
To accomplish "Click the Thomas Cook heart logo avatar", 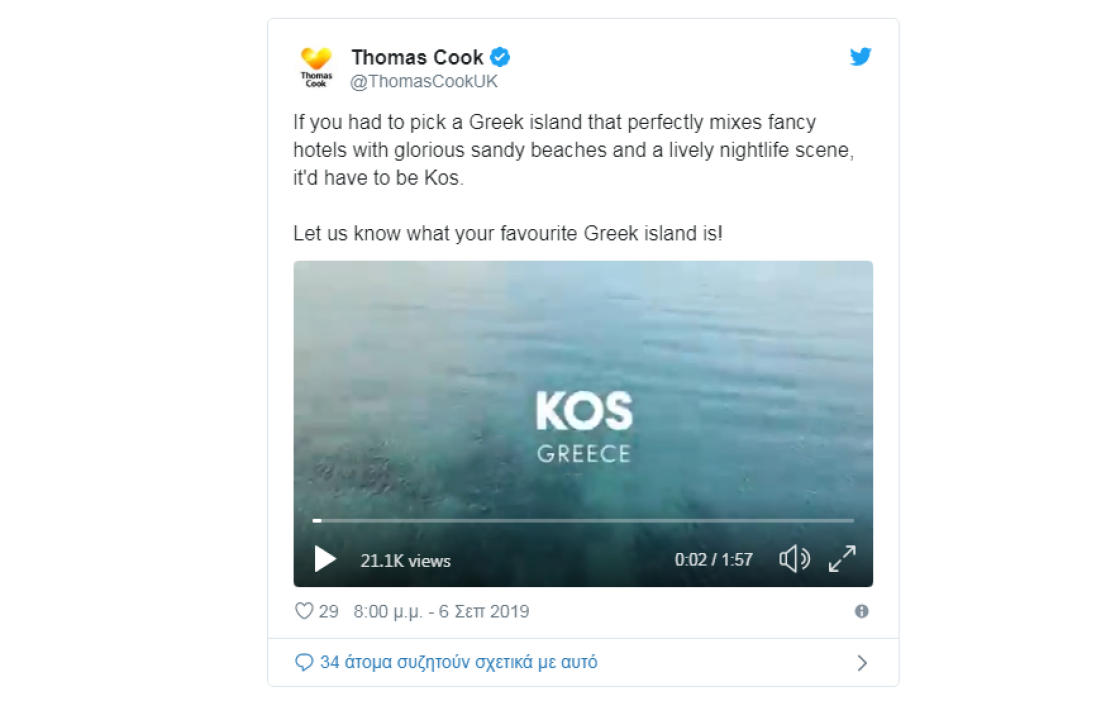I will coord(316,67).
